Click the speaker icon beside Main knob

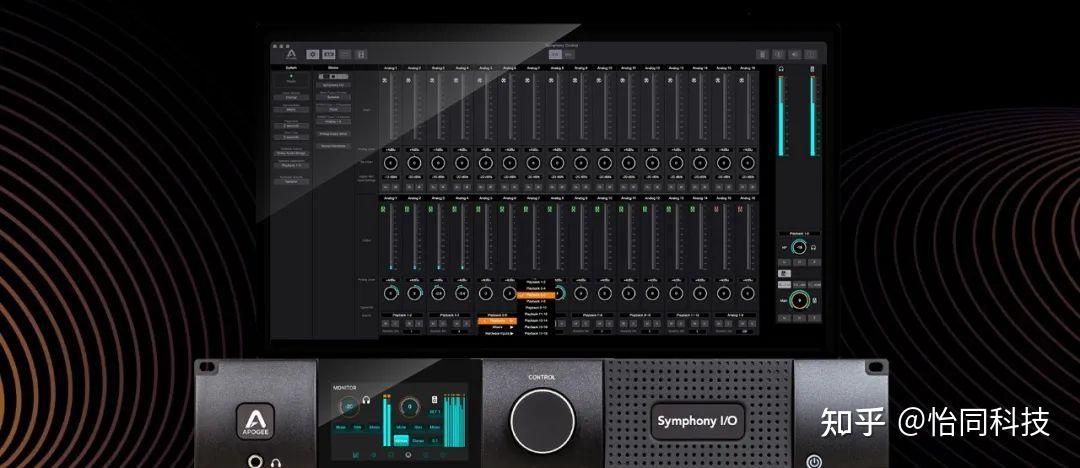(816, 301)
